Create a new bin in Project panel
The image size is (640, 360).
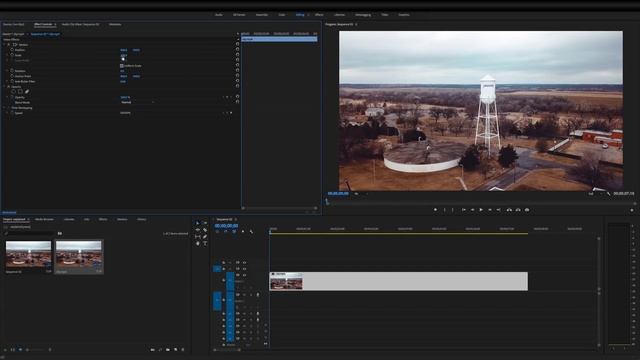coord(168,350)
